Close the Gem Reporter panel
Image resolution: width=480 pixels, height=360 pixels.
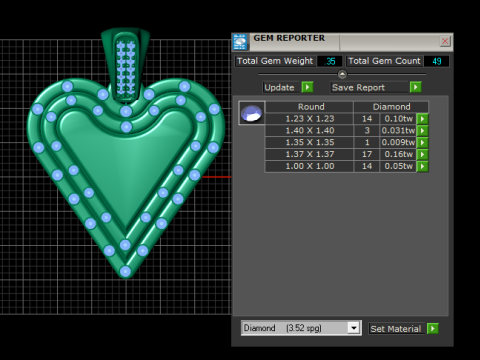click(x=445, y=41)
